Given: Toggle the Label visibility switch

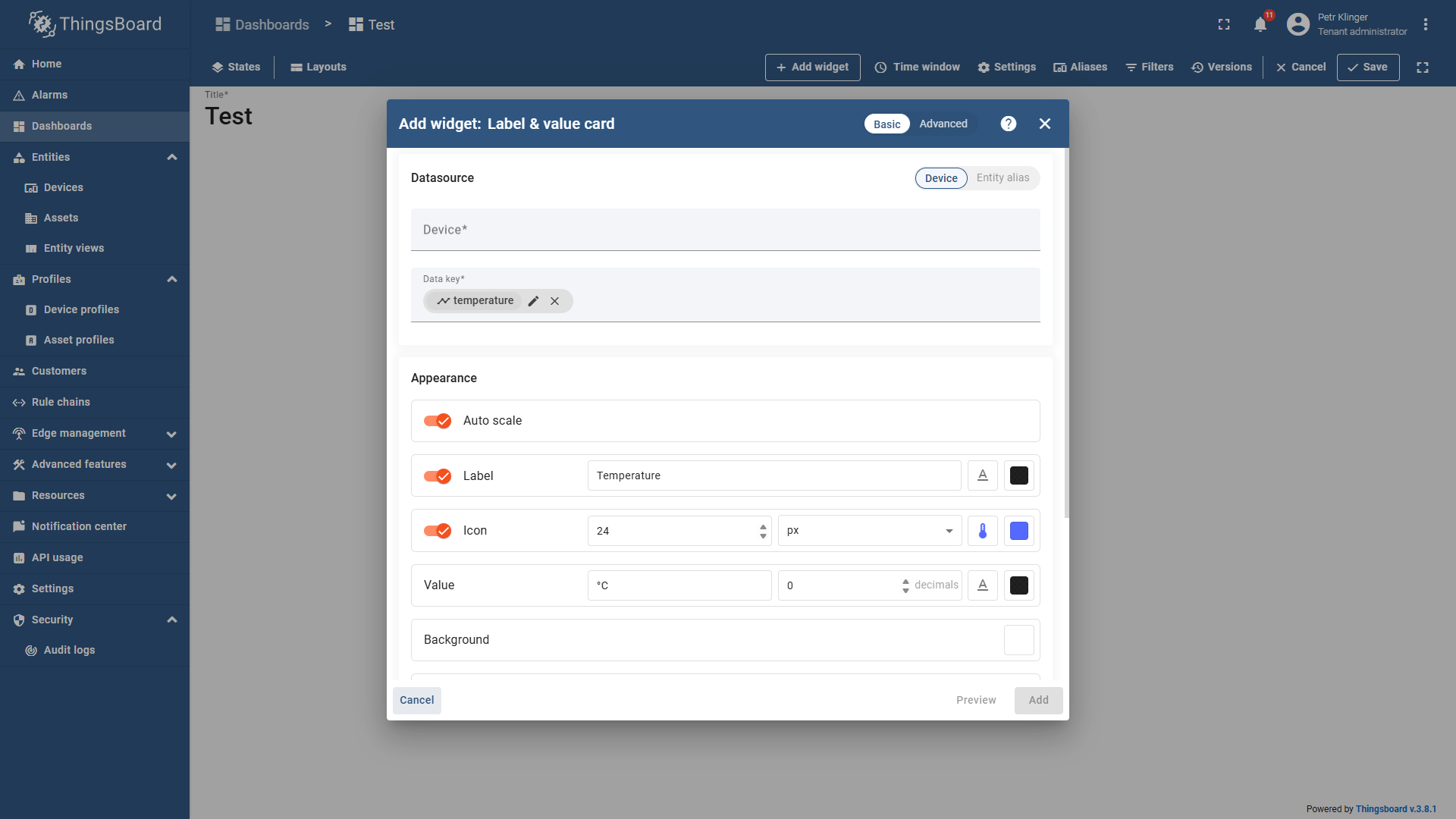Looking at the screenshot, I should [x=437, y=476].
